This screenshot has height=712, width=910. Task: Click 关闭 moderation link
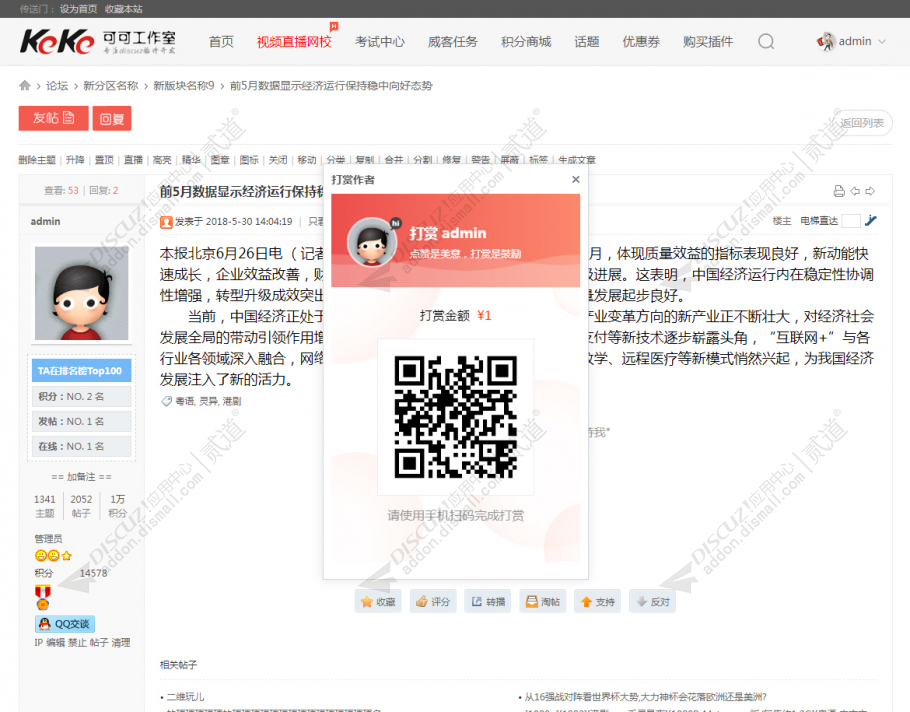click(278, 160)
